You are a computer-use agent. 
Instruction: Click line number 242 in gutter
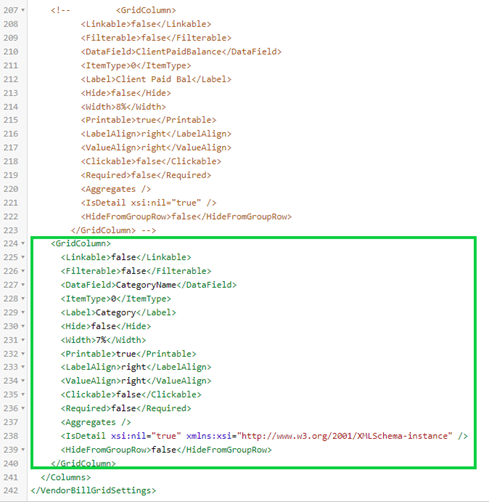[x=11, y=491]
